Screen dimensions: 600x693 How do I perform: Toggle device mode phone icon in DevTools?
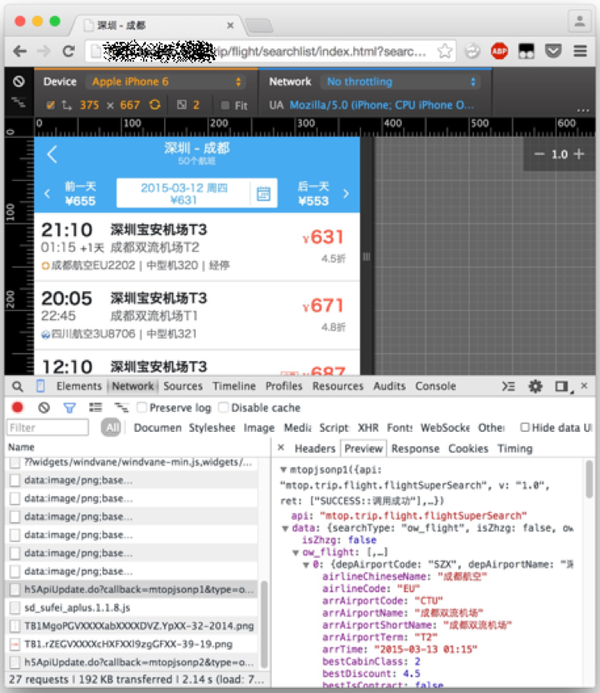pos(40,386)
